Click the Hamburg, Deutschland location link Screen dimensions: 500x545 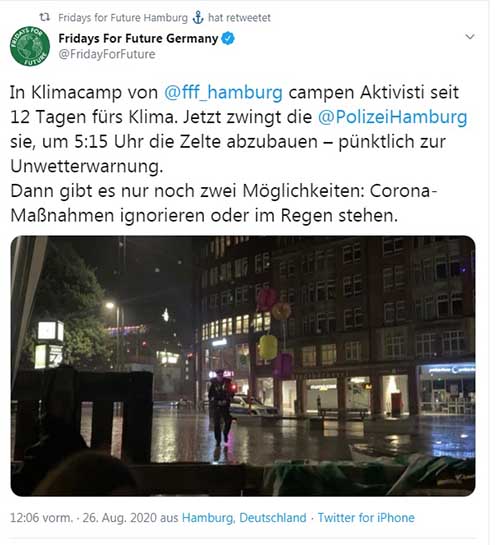244,518
